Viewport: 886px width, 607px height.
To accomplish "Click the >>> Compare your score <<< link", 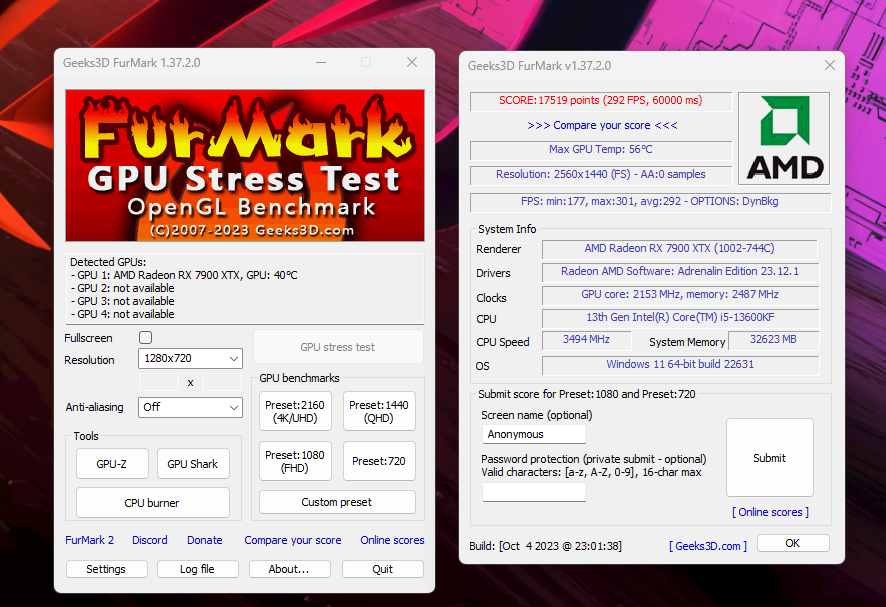I will click(x=602, y=125).
